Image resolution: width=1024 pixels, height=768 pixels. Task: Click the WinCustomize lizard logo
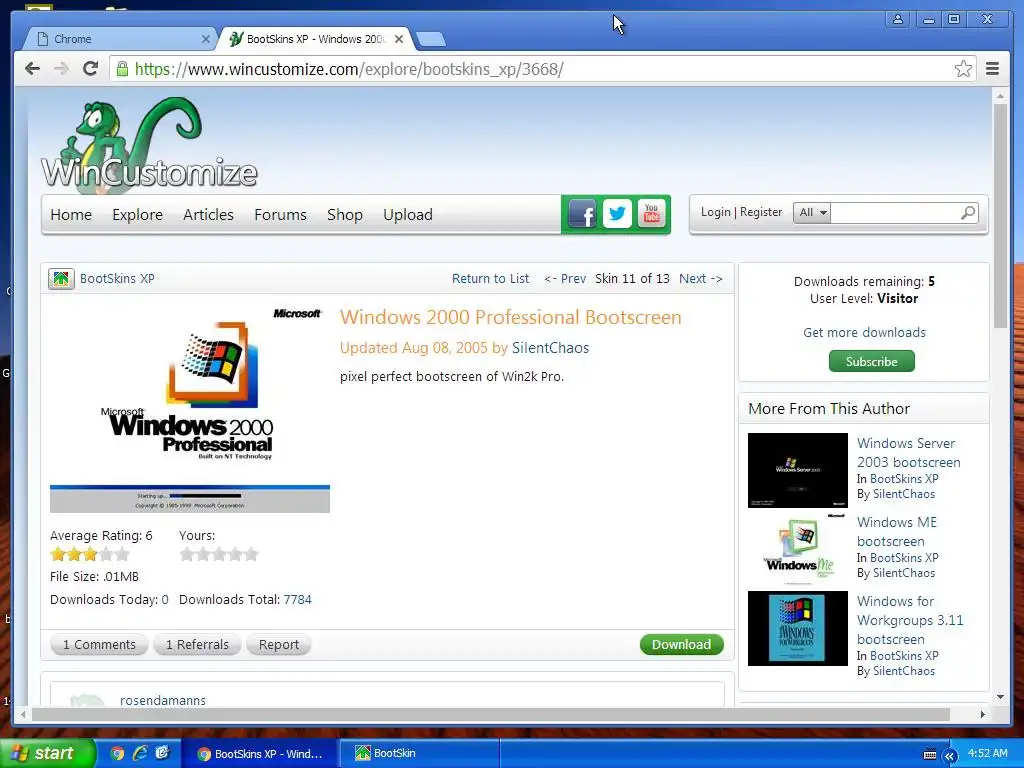[x=149, y=147]
